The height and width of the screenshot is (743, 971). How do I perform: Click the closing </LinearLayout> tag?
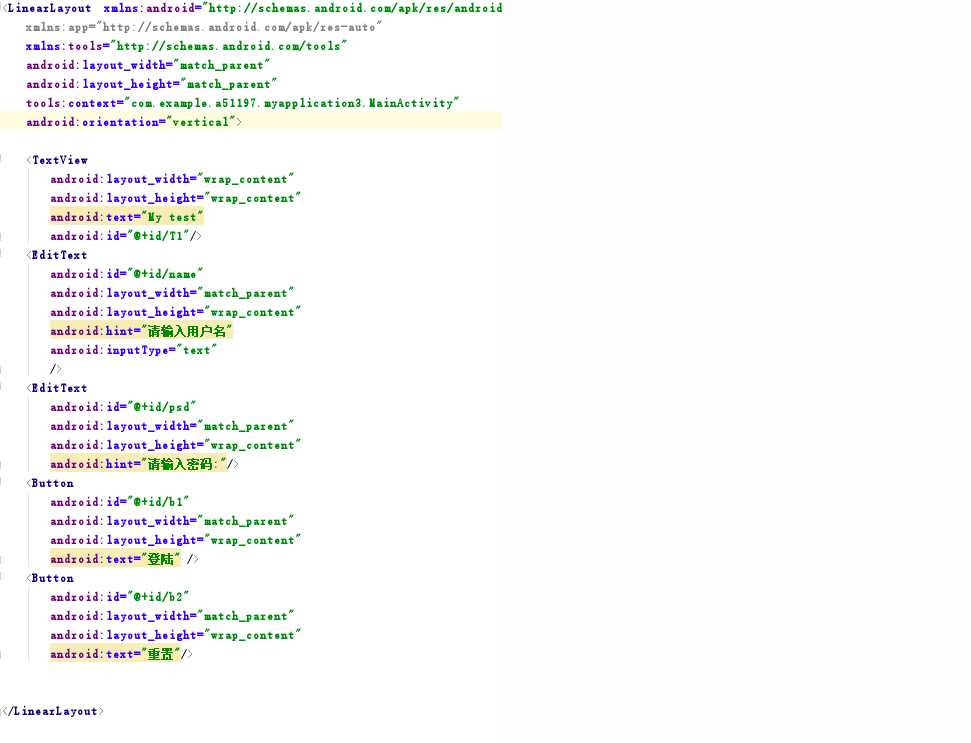(54, 711)
